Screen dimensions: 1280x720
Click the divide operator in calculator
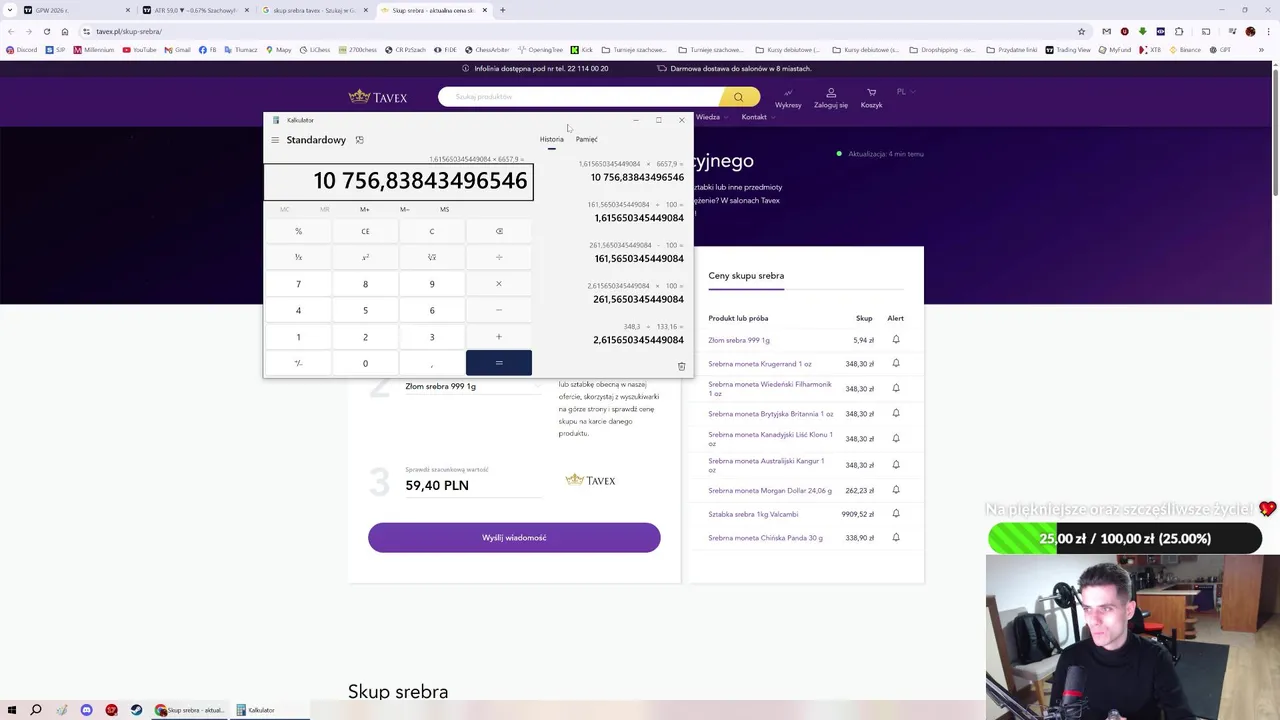tap(499, 257)
